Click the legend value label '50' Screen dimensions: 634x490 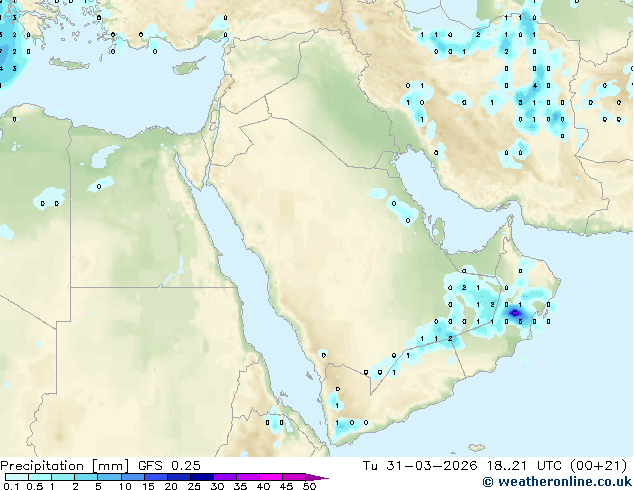click(x=310, y=486)
